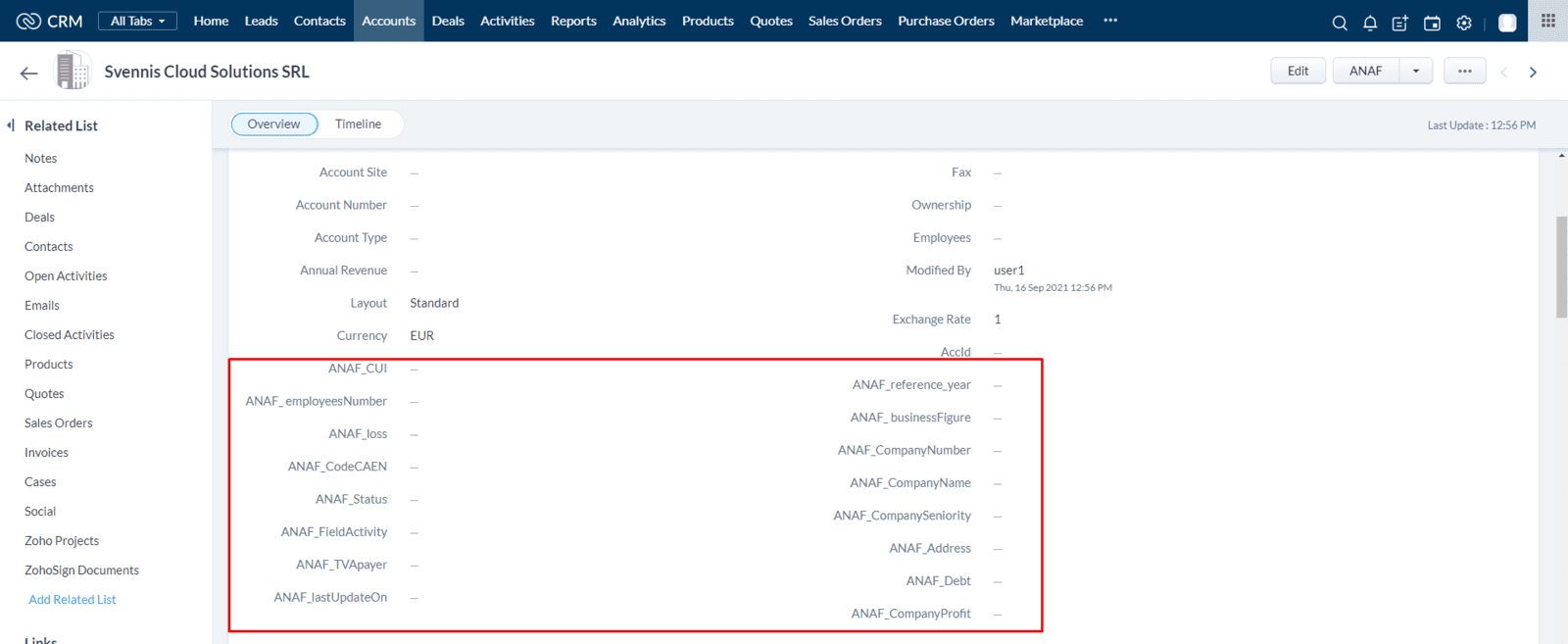
Task: Jump to Emails related list
Action: coord(42,305)
